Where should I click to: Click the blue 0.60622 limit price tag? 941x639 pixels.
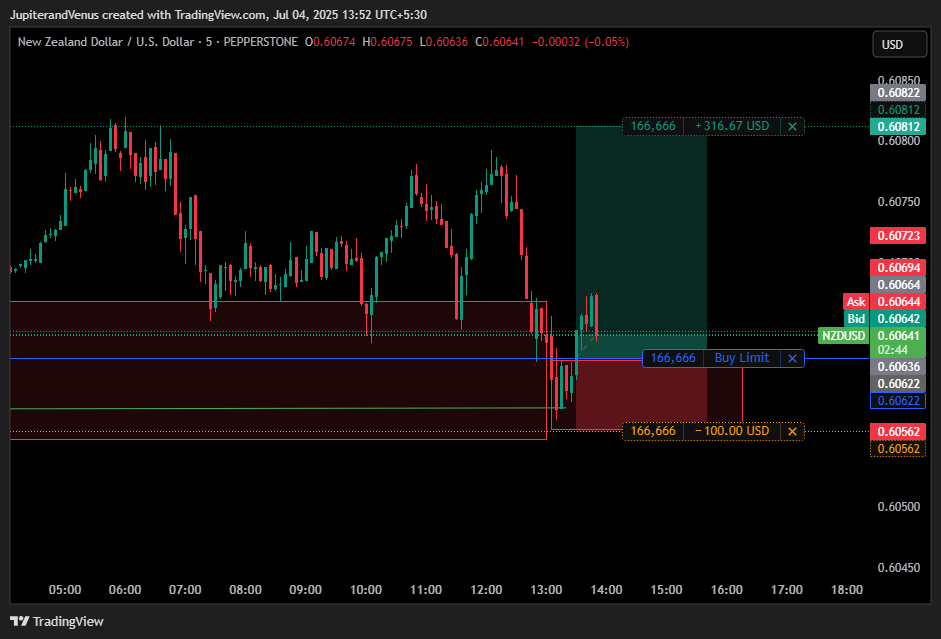pos(898,401)
